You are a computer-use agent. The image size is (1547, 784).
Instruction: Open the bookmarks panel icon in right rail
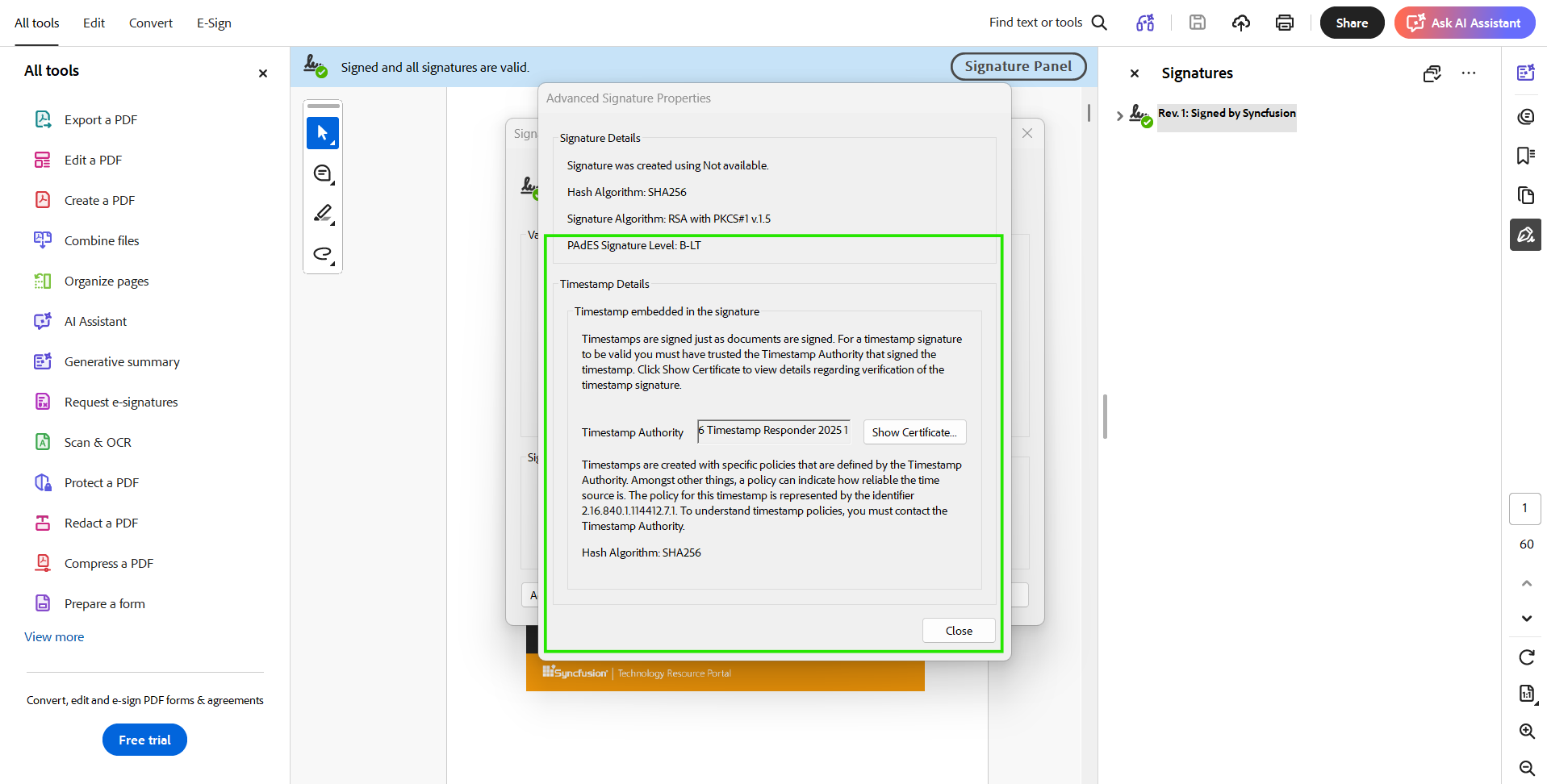point(1525,156)
